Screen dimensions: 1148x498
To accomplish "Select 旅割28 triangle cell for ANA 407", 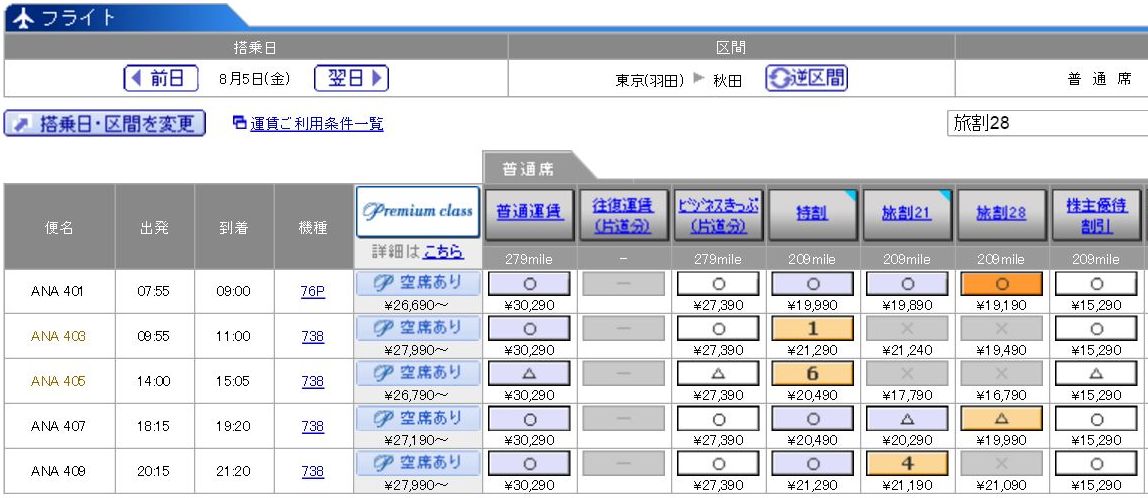I will coord(1002,419).
